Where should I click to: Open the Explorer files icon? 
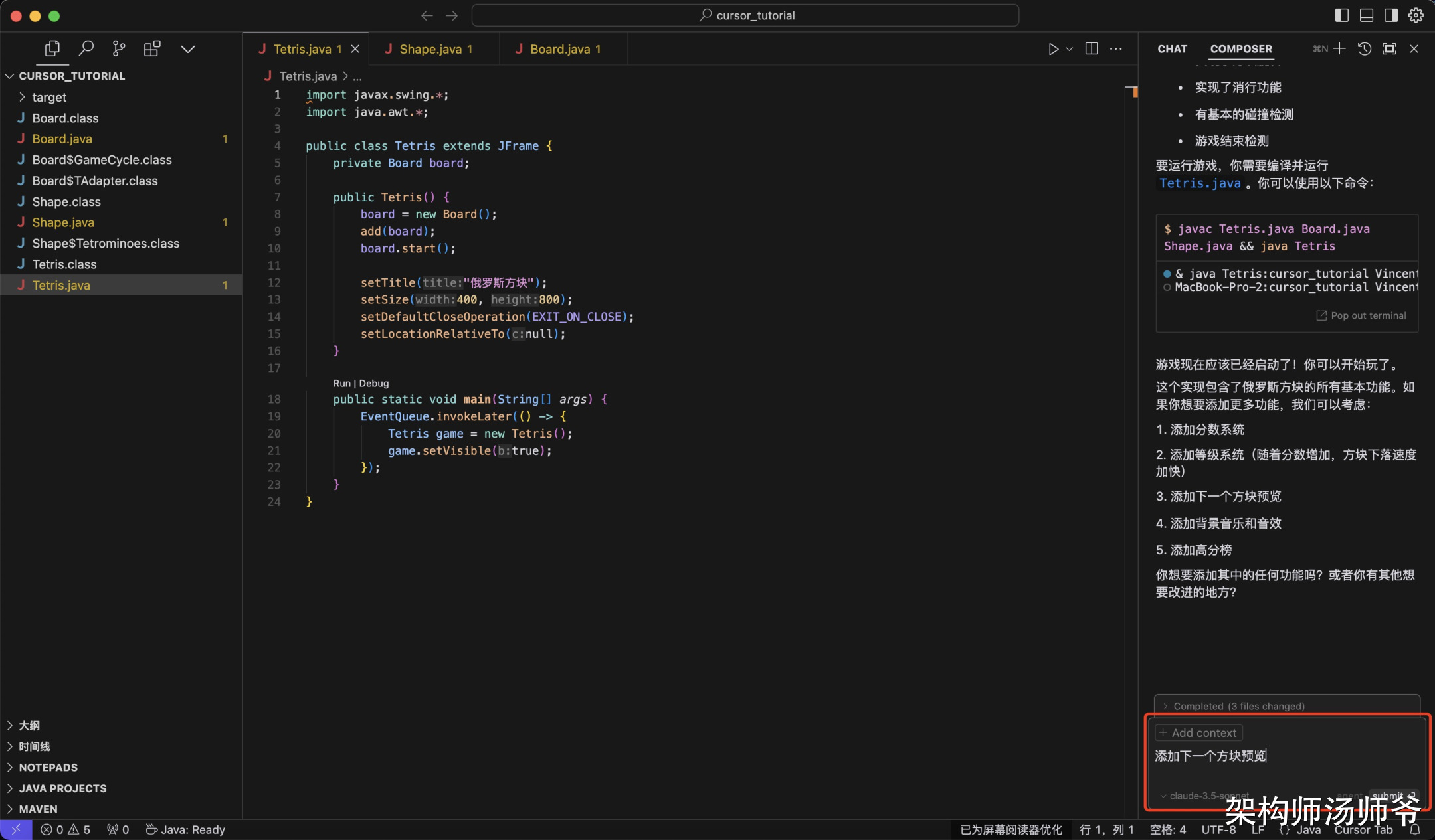pos(52,48)
